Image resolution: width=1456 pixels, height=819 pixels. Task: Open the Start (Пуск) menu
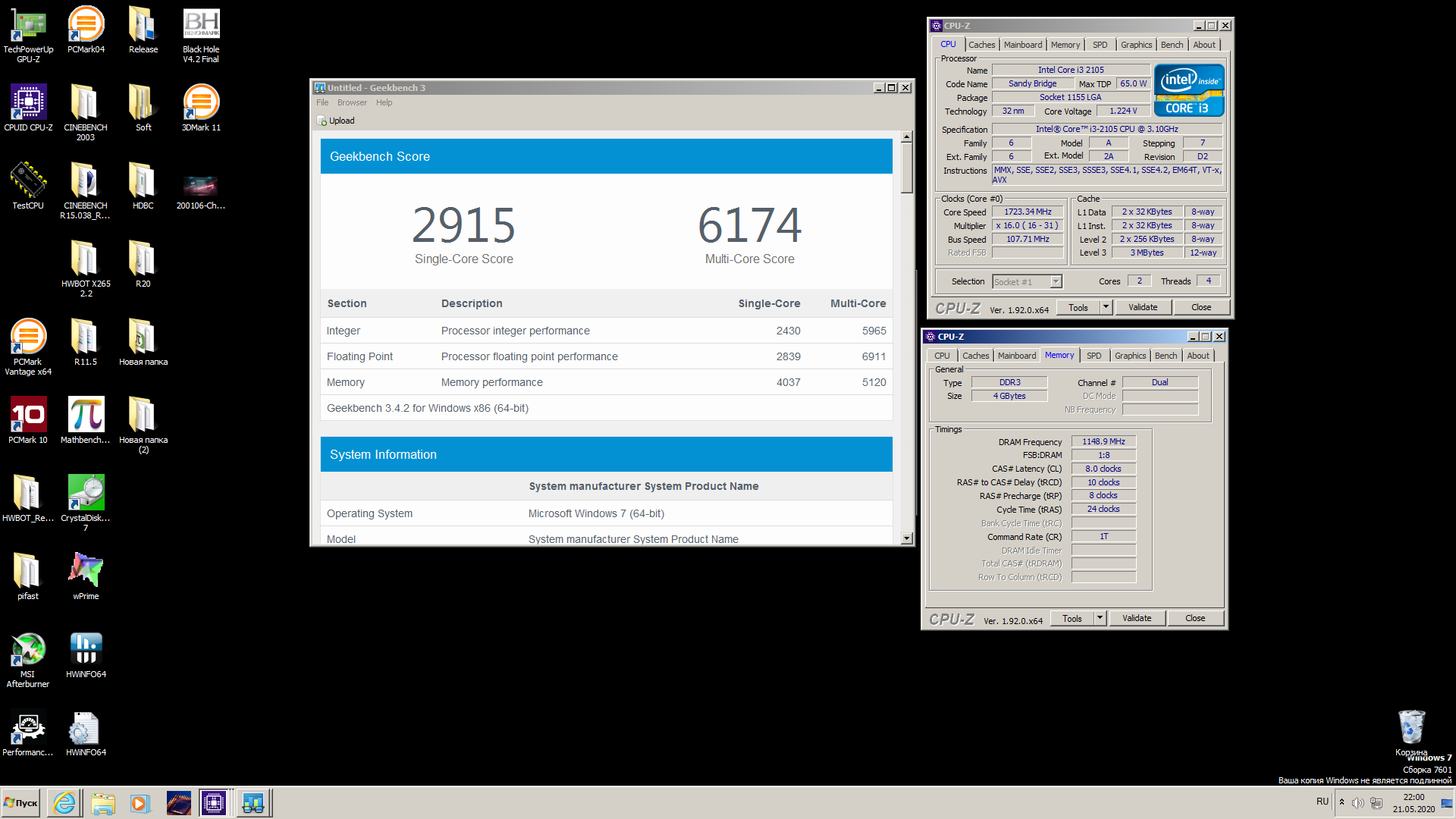coord(22,802)
